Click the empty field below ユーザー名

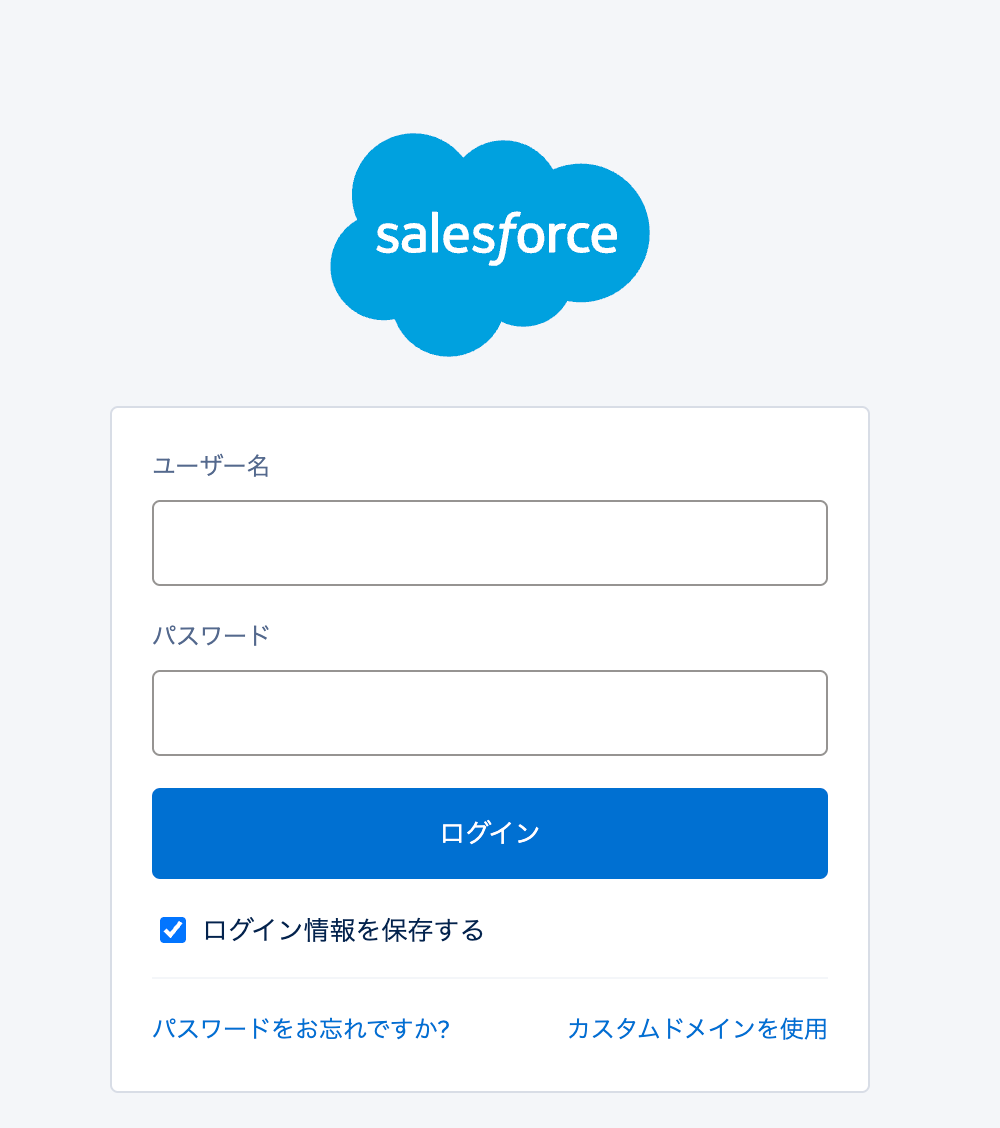(490, 543)
